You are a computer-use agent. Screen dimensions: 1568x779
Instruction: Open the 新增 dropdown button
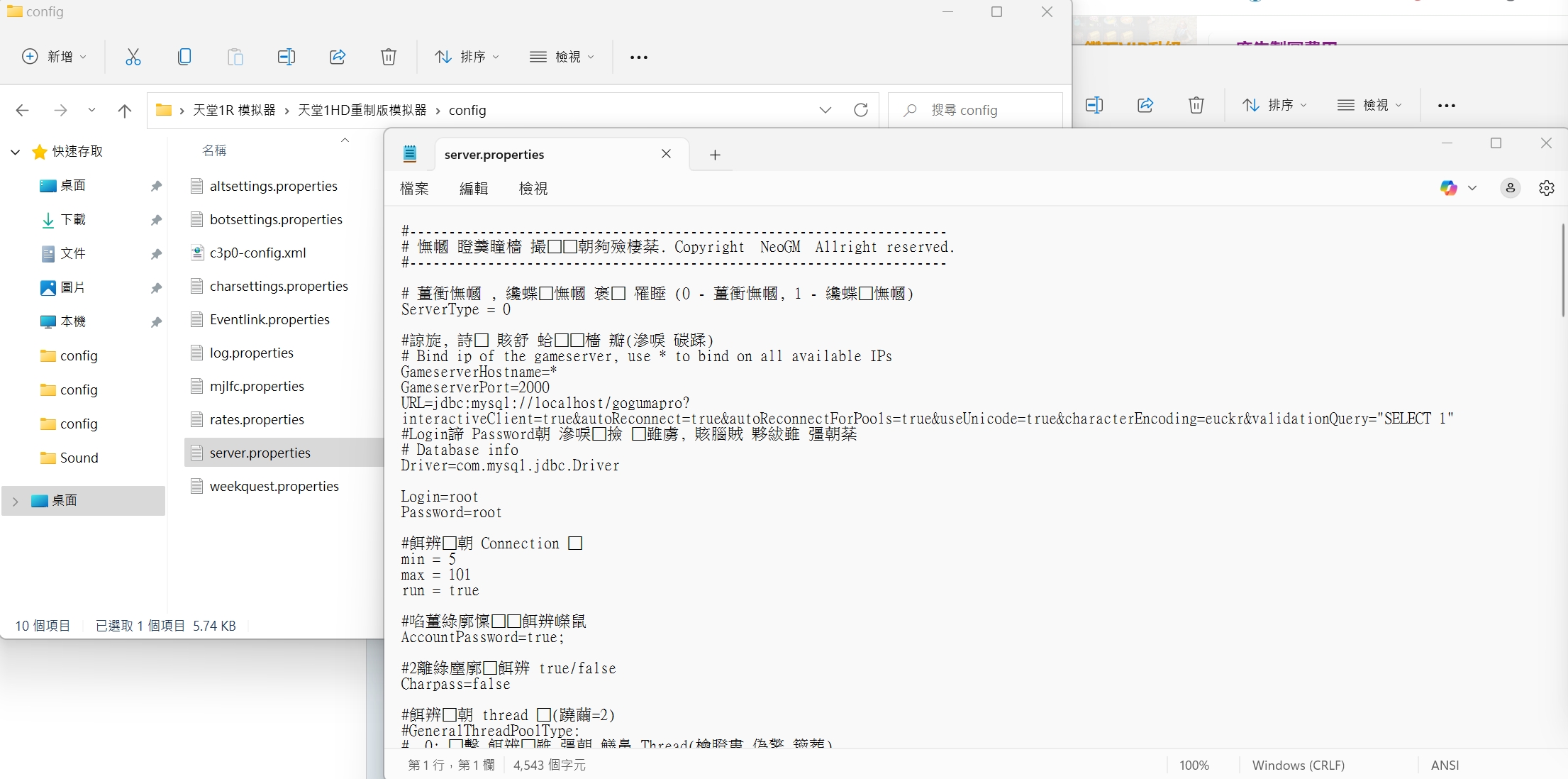[x=55, y=57]
